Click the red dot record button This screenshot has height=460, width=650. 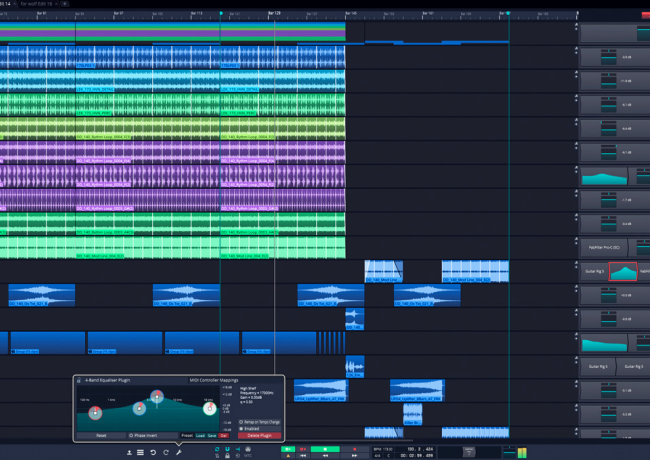354,449
